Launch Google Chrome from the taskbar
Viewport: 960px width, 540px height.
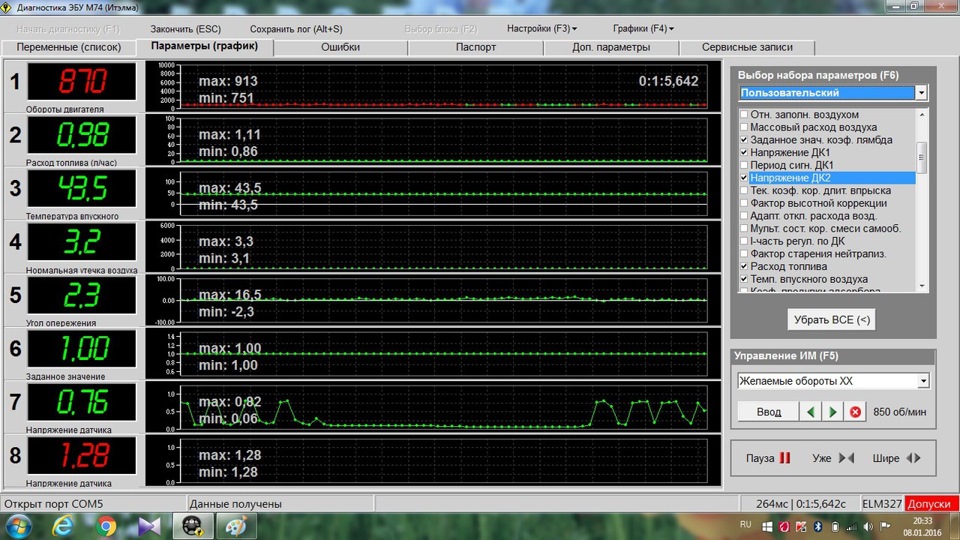click(106, 526)
